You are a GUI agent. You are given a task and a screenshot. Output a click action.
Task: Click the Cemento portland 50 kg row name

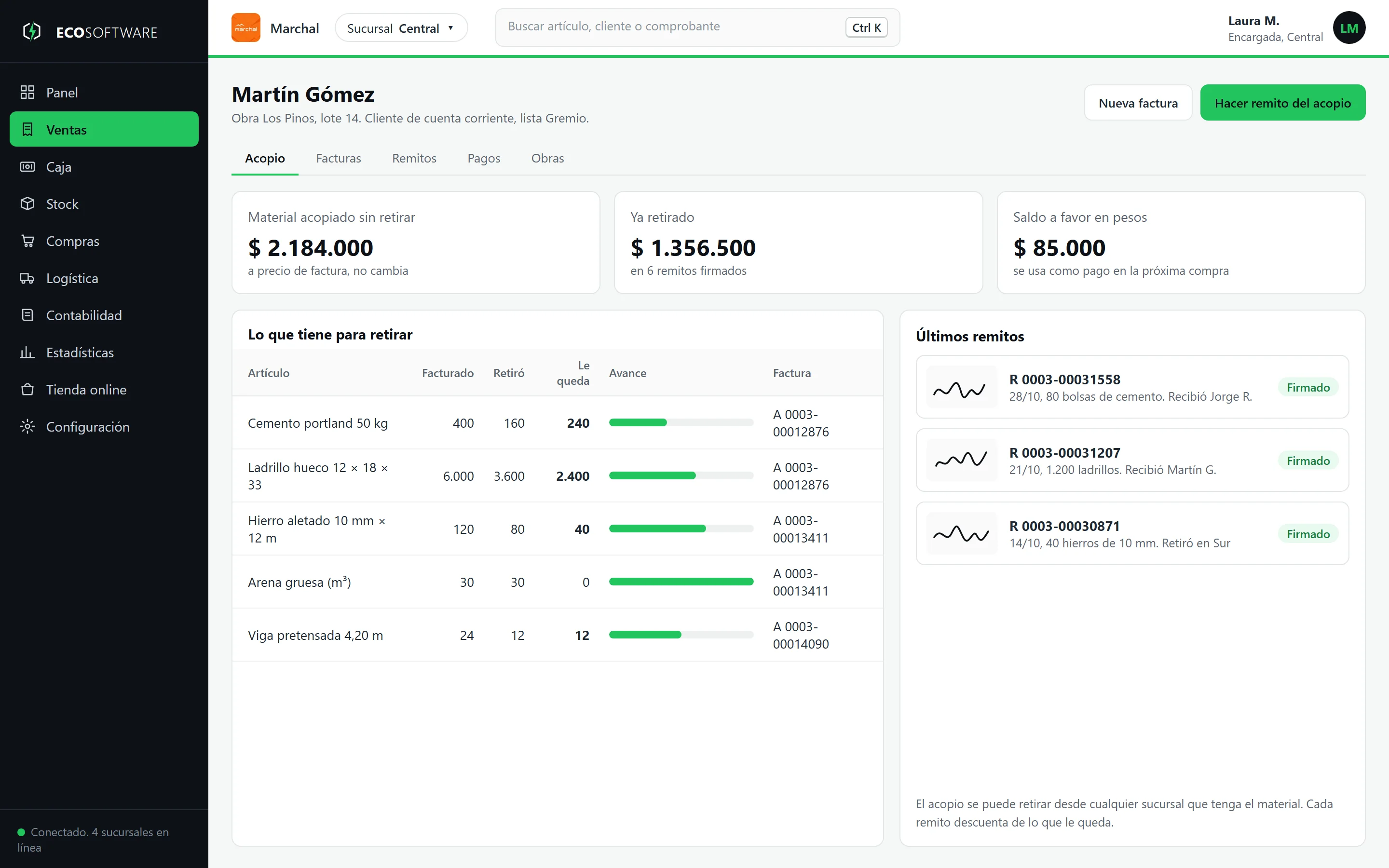coord(317,423)
